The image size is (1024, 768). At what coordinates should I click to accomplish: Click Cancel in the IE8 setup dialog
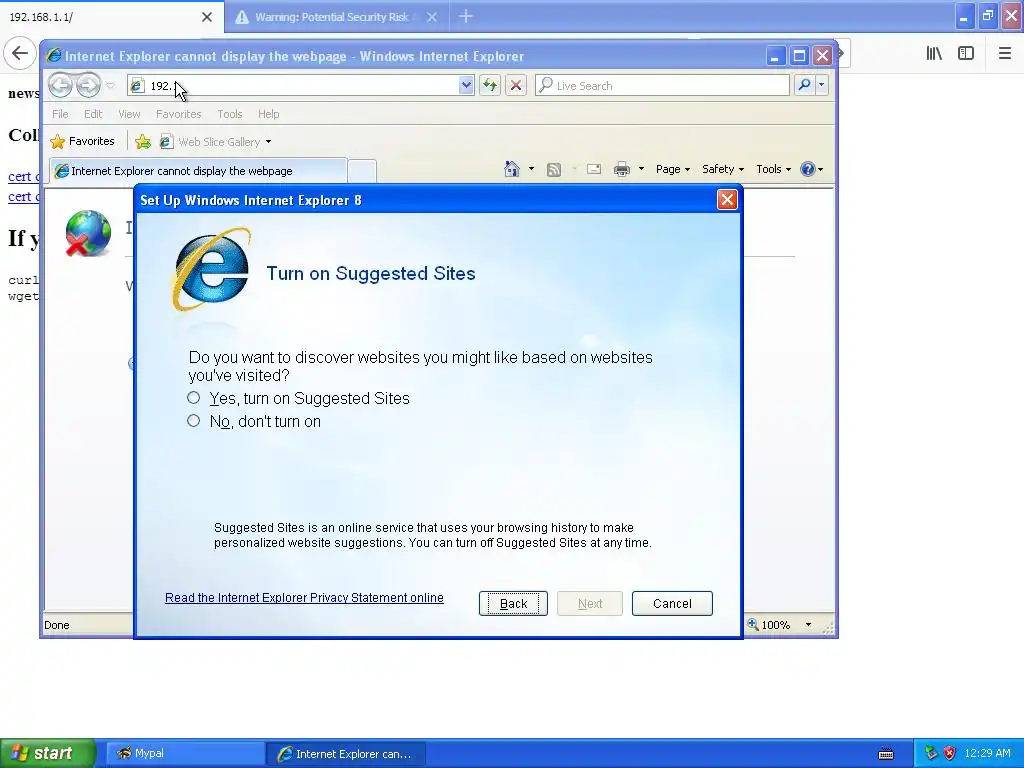(672, 603)
